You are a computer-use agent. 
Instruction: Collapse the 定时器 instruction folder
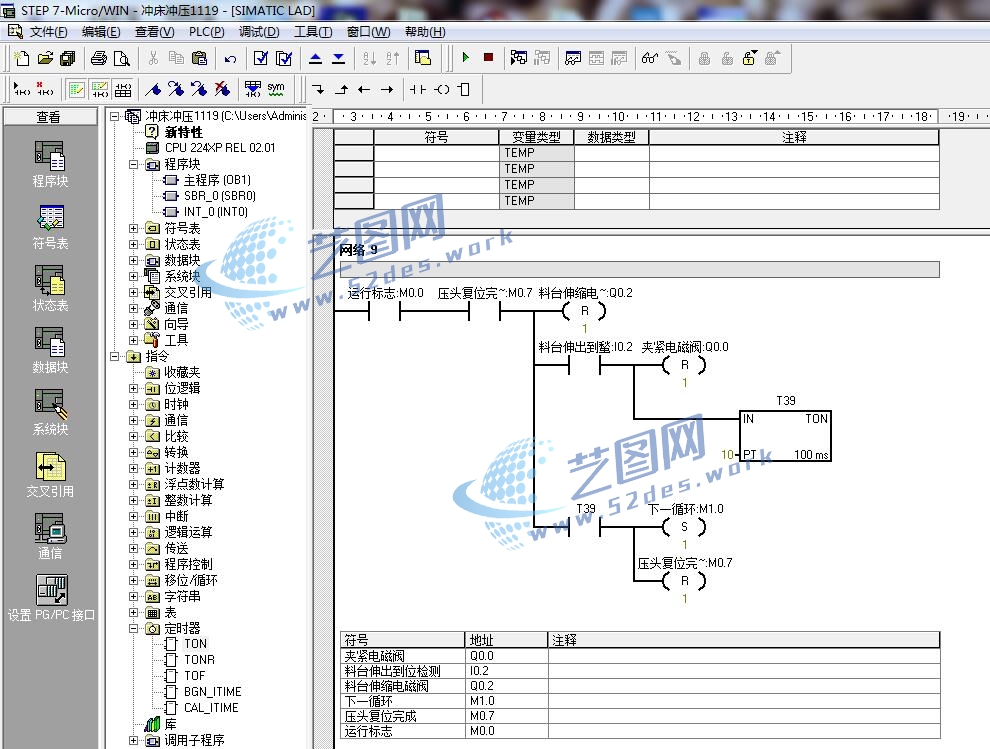point(133,628)
